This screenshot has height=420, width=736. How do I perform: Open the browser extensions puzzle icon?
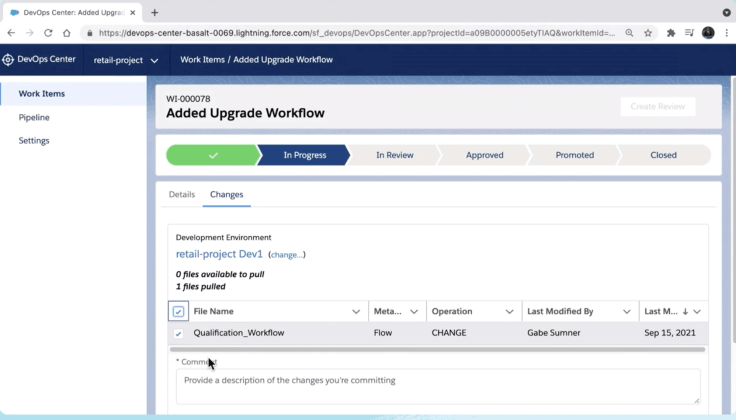671,33
